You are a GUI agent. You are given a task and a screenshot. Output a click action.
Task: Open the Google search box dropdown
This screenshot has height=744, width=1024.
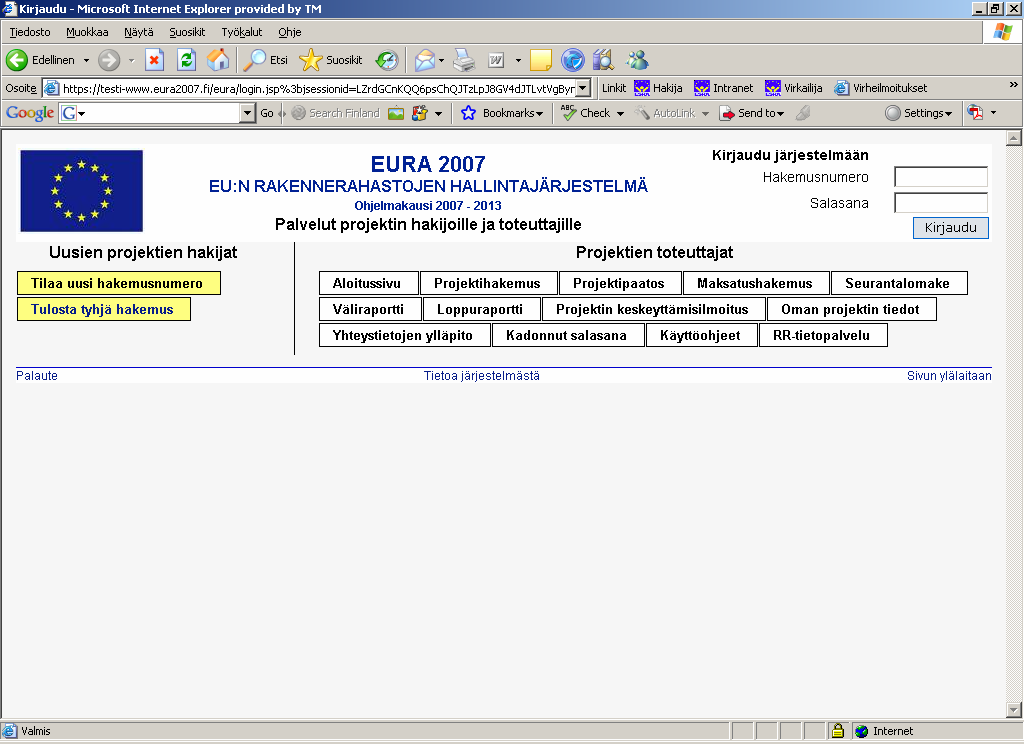pyautogui.click(x=247, y=113)
